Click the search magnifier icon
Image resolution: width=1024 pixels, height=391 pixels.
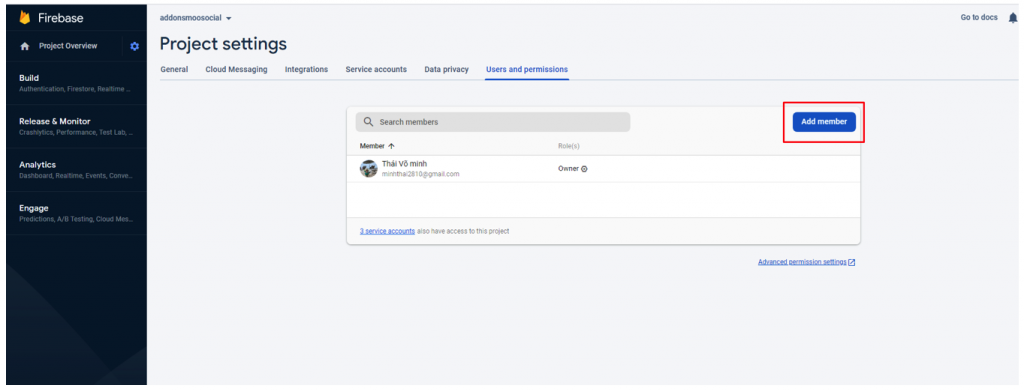[x=368, y=122]
